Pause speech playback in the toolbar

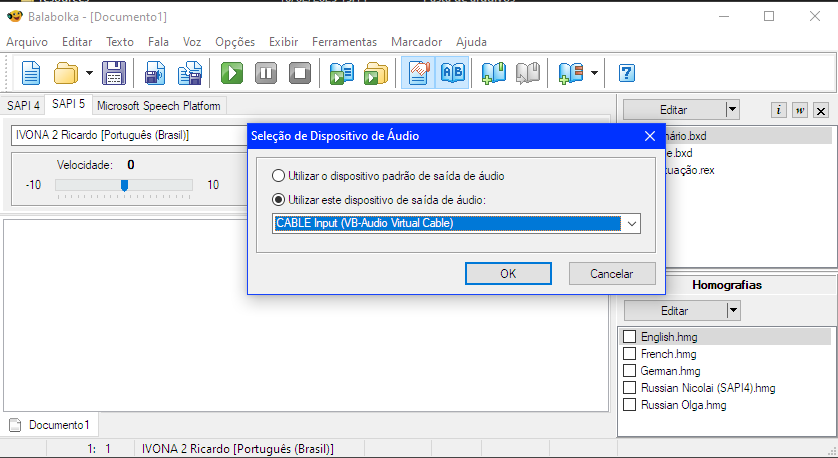(x=266, y=73)
